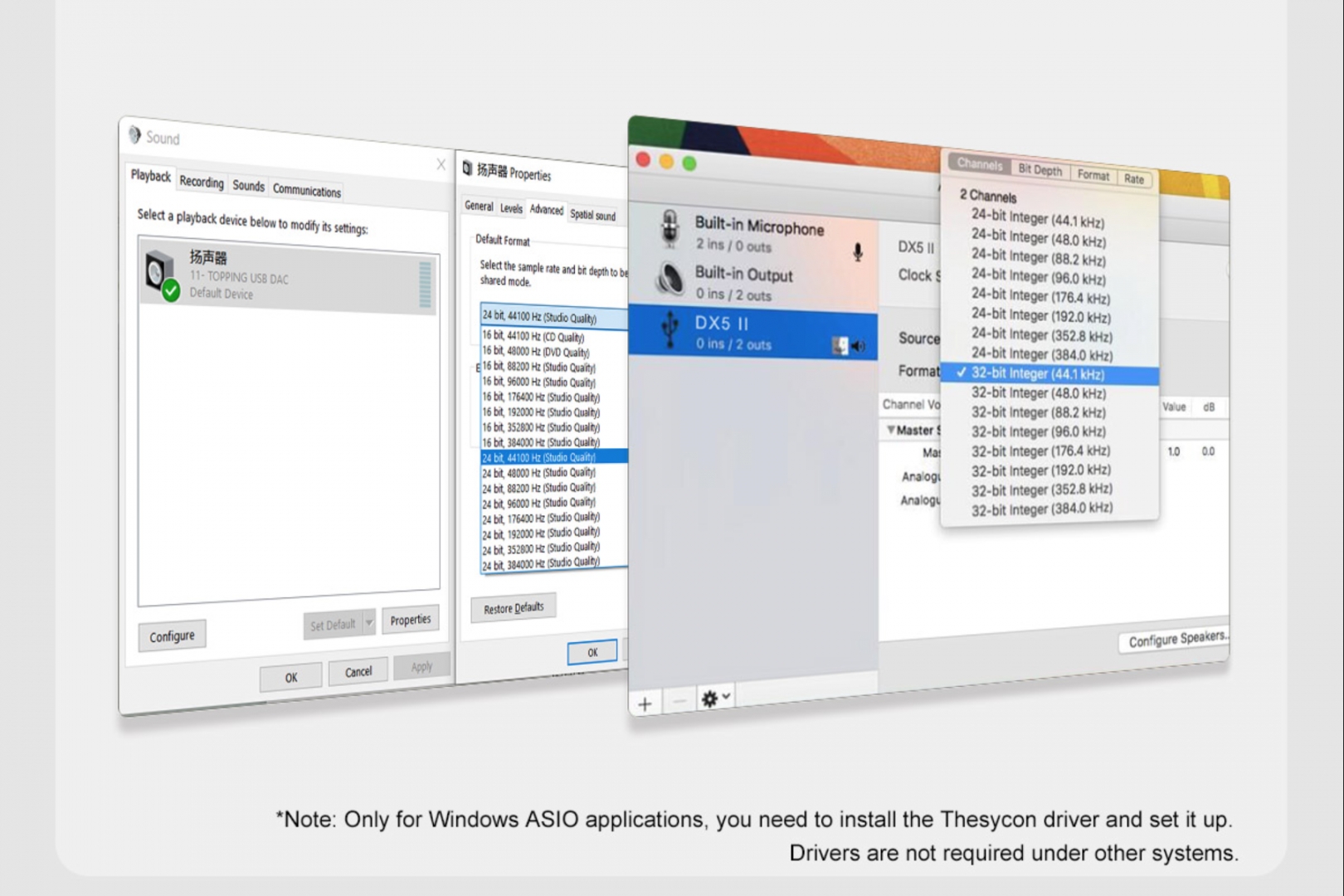Close the Sound dialog with the X
Screen dimensions: 1344x896
pyautogui.click(x=441, y=164)
